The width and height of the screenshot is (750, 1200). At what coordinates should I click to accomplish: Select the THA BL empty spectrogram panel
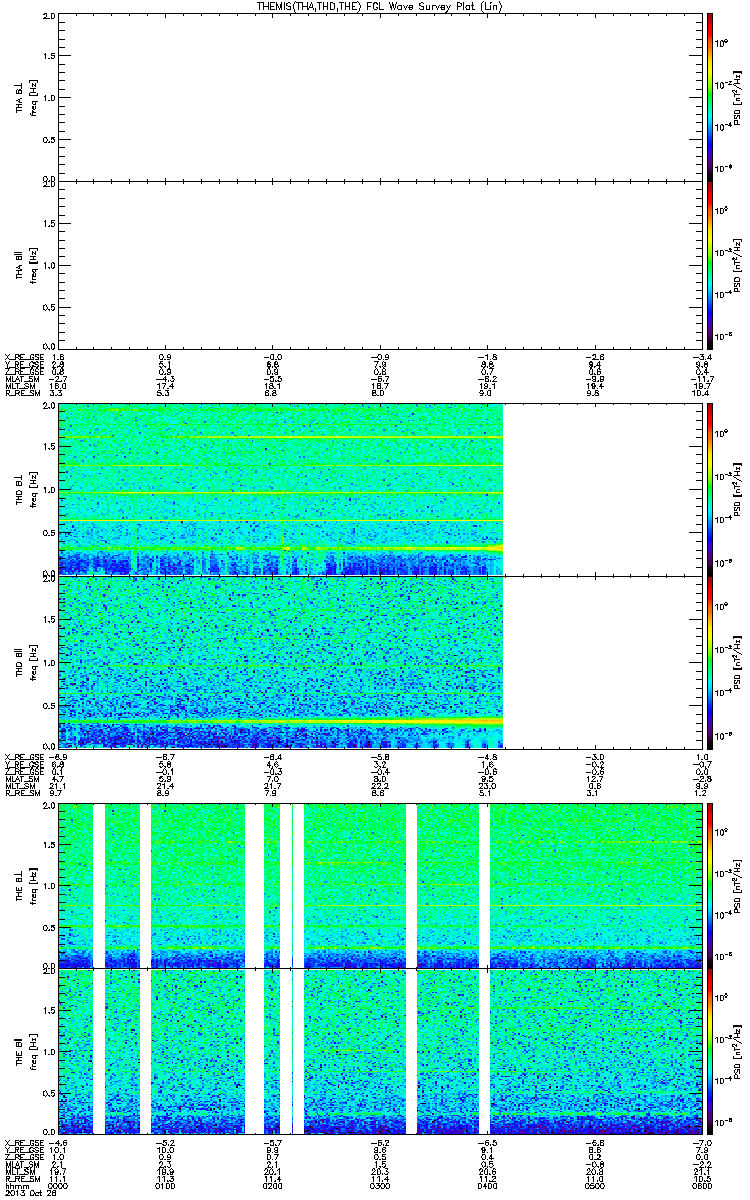[379, 97]
